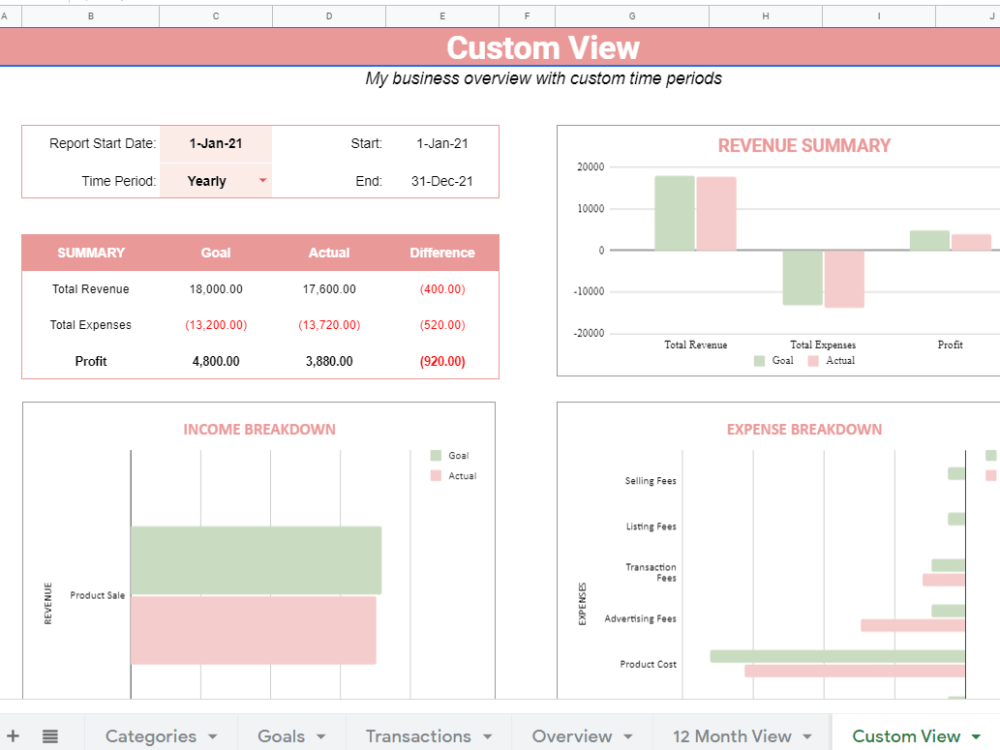Viewport: 1000px width, 750px height.
Task: Select the Income Breakdown chart
Action: 257,550
